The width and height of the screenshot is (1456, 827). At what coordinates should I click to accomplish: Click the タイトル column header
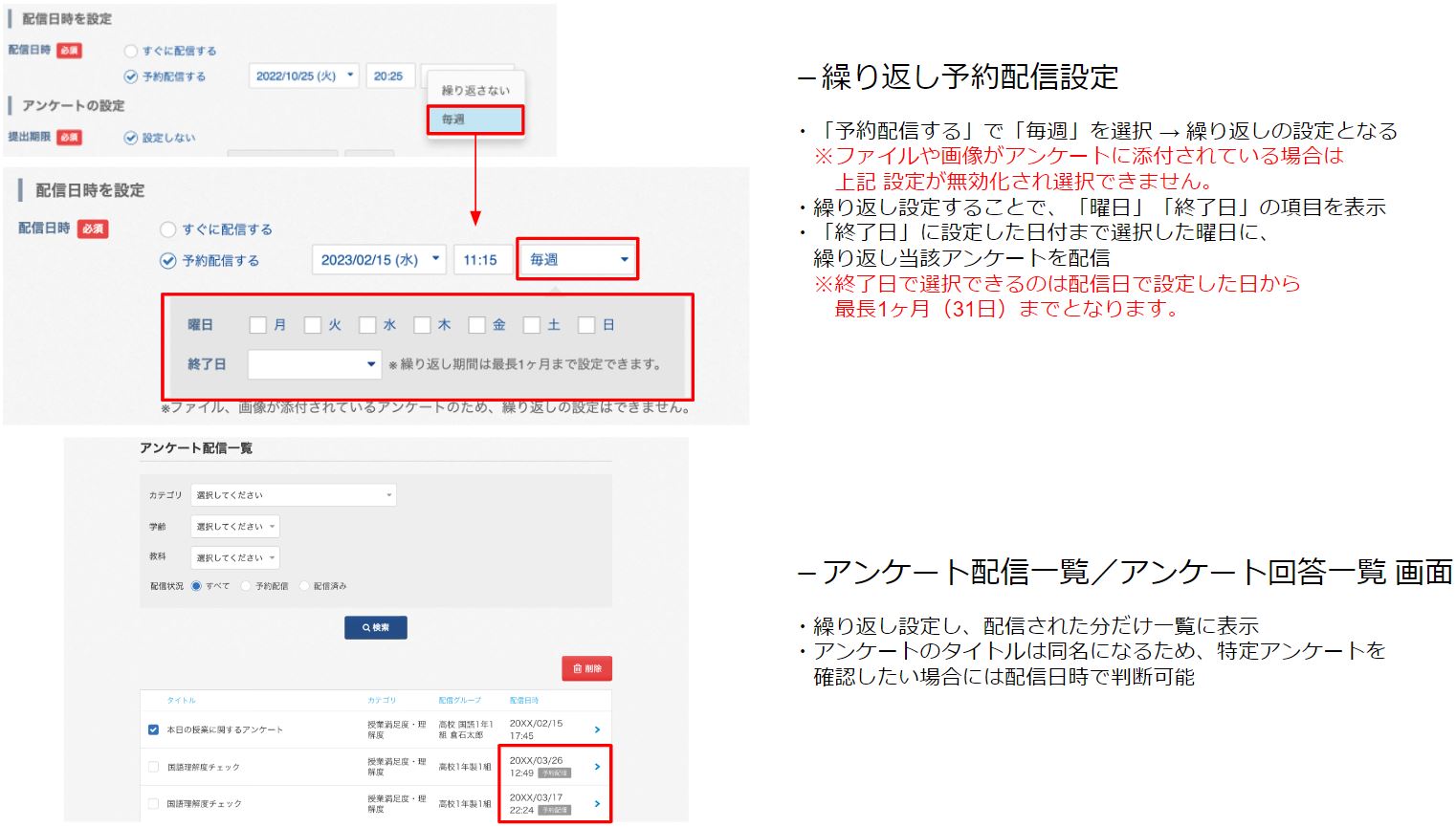[181, 700]
